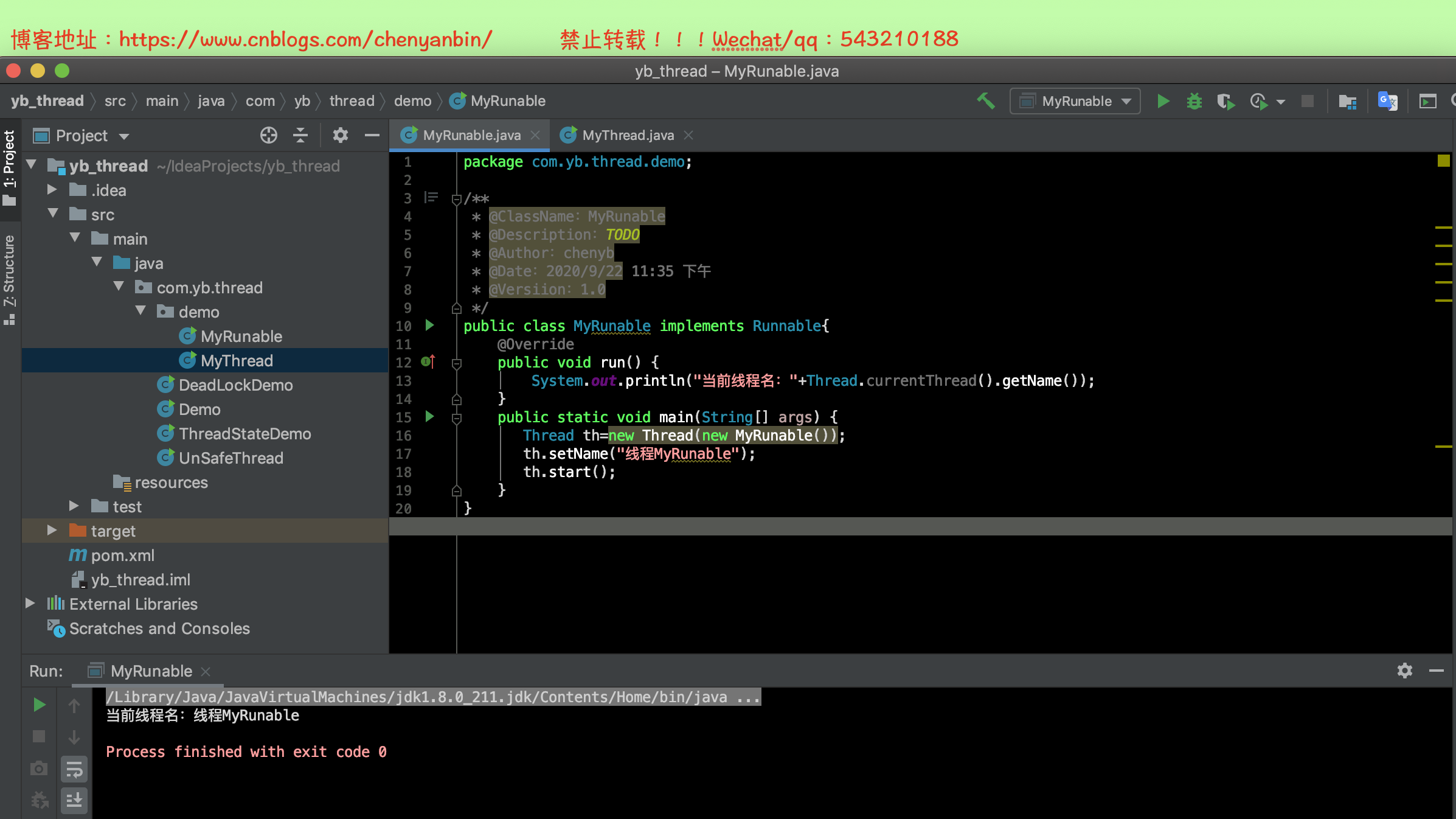Image resolution: width=1456 pixels, height=819 pixels.
Task: Click run gutter arrow on line 15
Action: (x=429, y=417)
